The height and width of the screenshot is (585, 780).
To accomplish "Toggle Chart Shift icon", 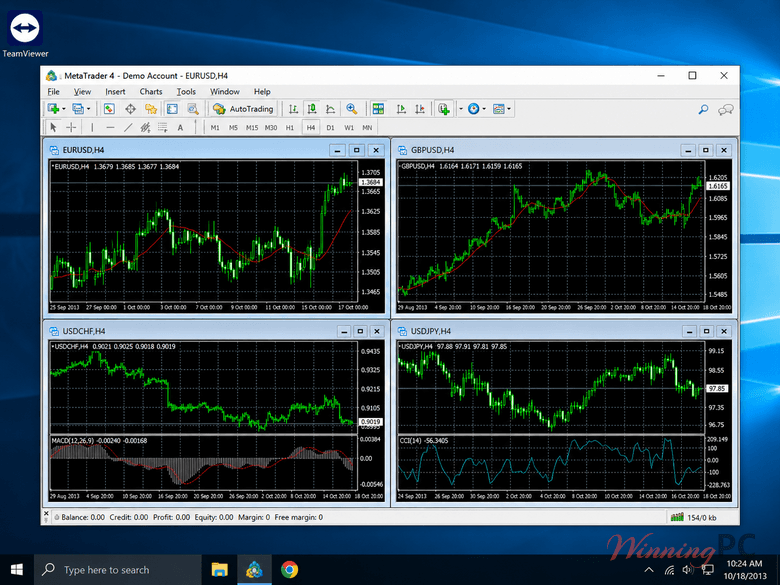I will point(420,108).
